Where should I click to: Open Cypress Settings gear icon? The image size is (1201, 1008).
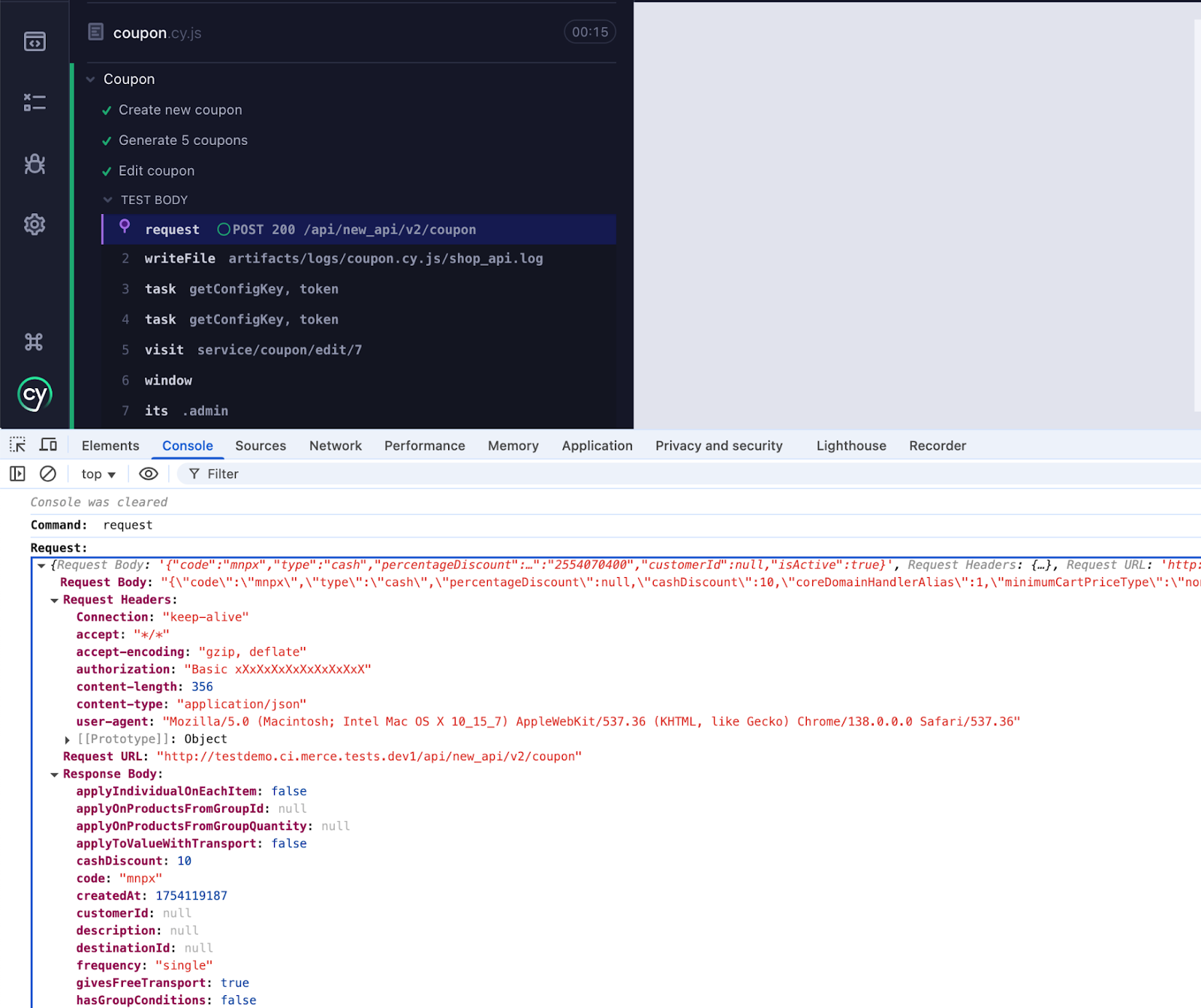(35, 224)
